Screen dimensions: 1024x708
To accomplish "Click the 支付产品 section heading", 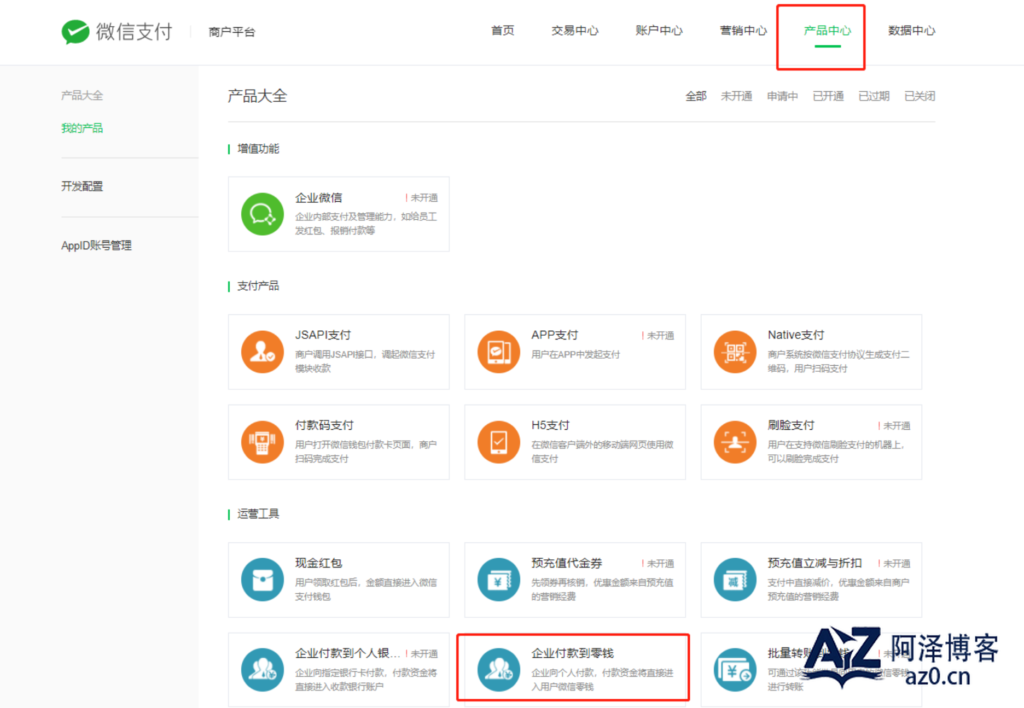I will tap(258, 286).
